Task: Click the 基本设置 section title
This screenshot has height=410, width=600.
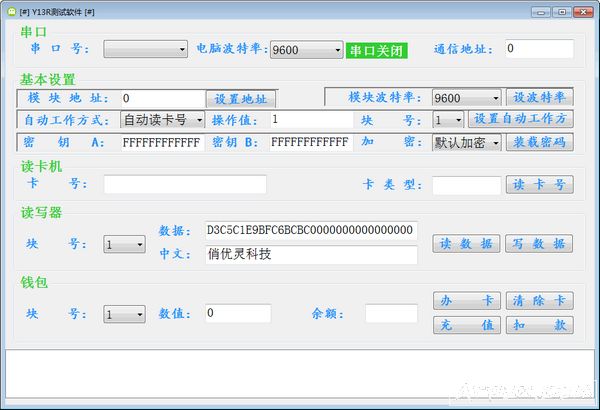Action: [48, 80]
